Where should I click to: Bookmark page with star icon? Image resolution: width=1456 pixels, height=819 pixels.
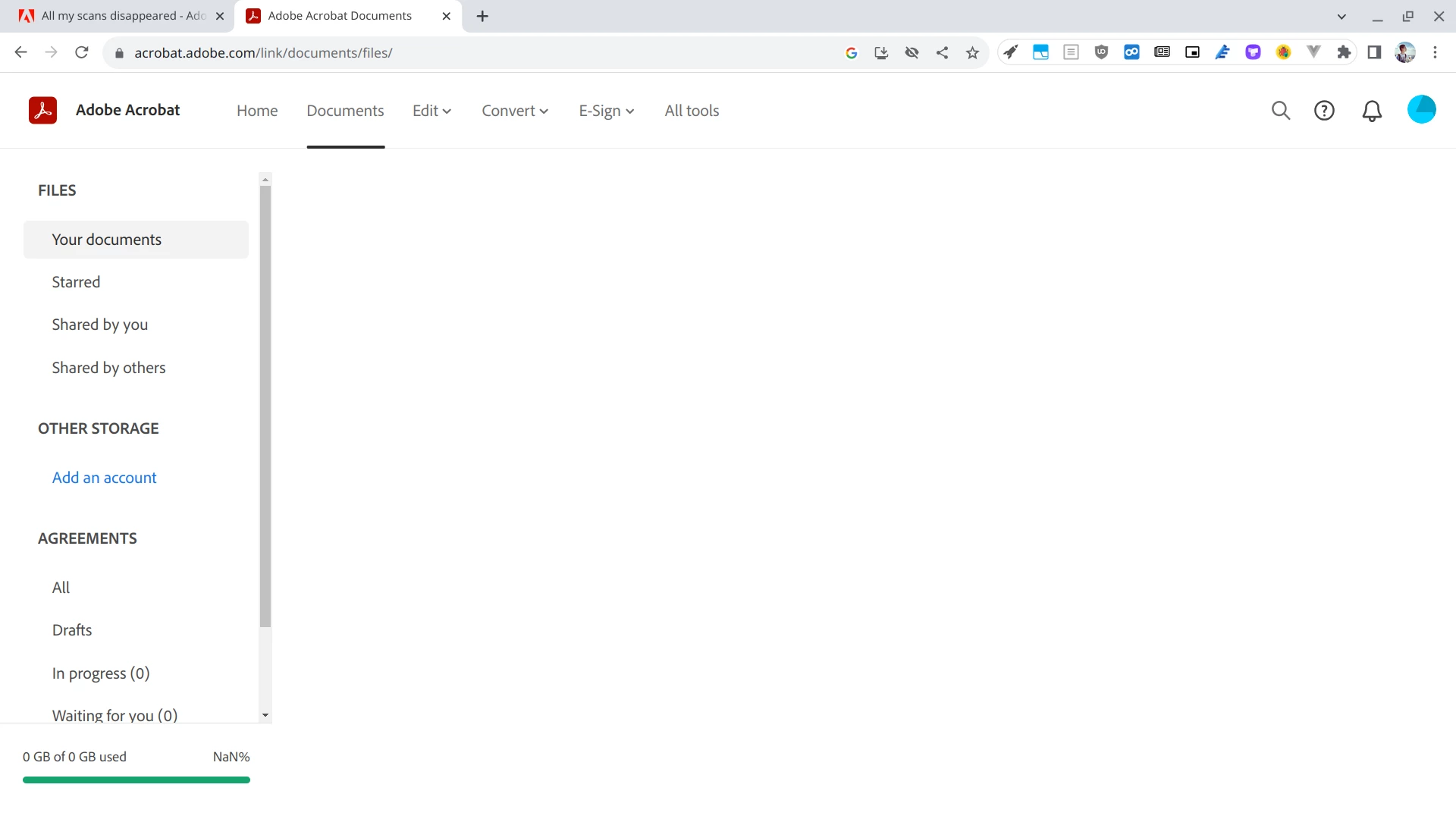tap(972, 52)
